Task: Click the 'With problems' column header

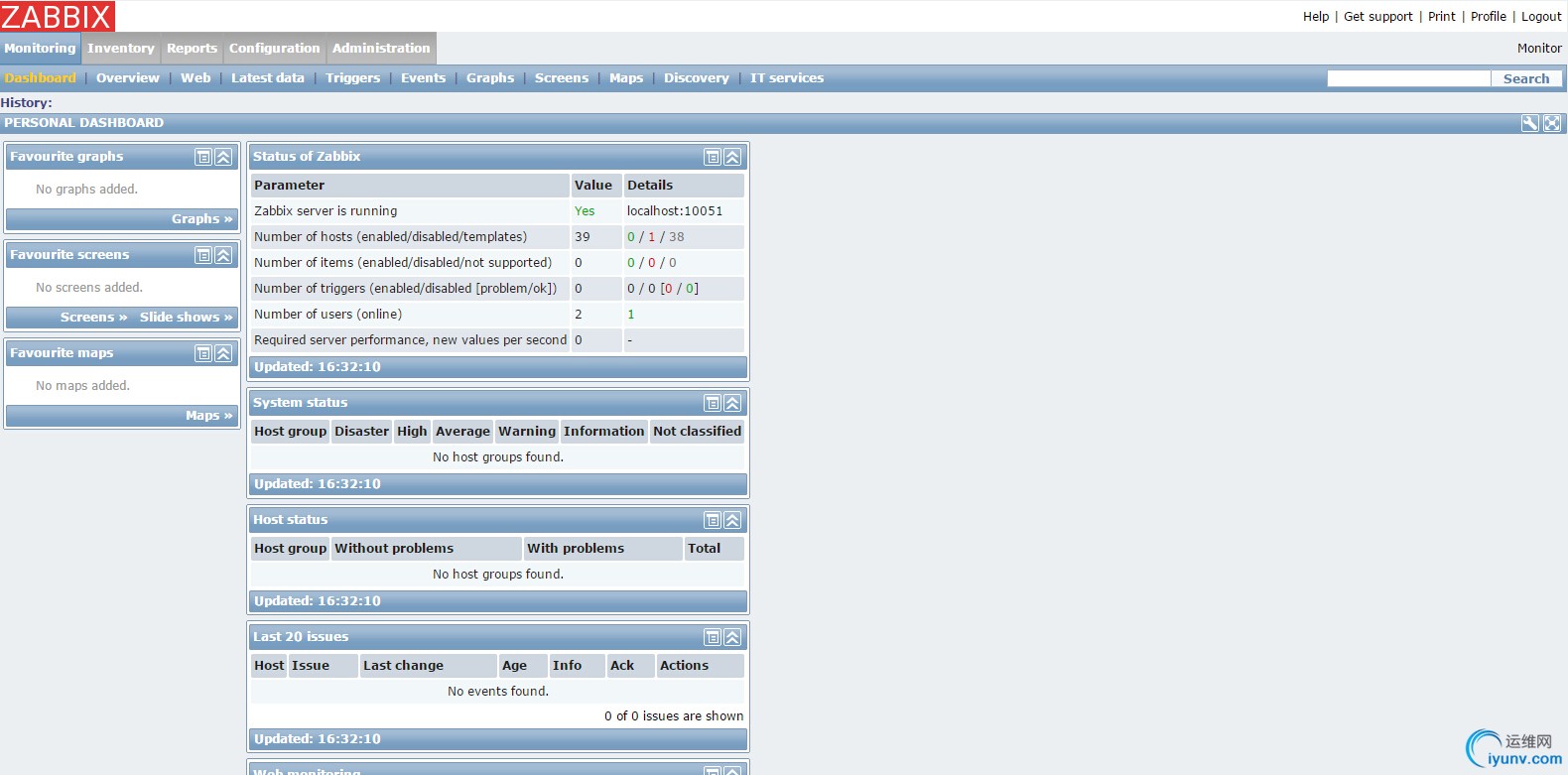Action: click(x=602, y=549)
